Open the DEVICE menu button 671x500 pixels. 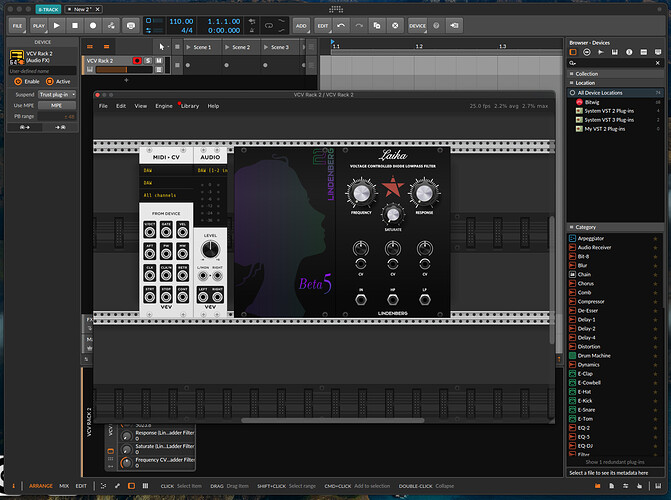click(x=417, y=26)
